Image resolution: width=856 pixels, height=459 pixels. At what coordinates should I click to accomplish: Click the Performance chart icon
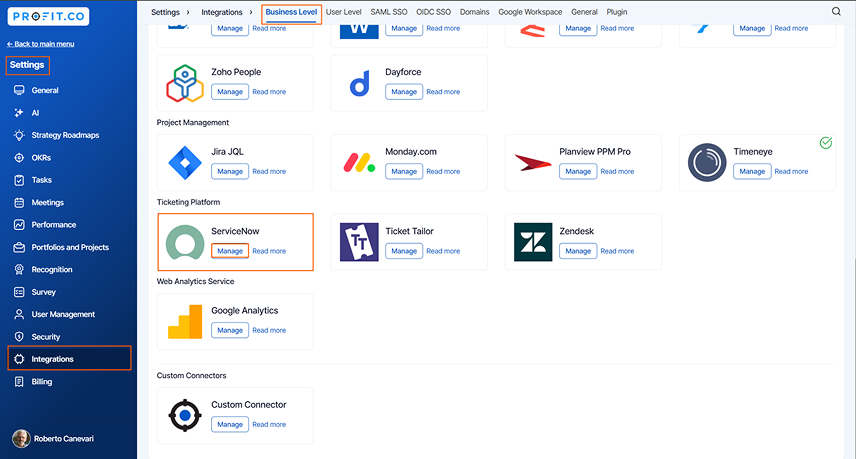19,225
